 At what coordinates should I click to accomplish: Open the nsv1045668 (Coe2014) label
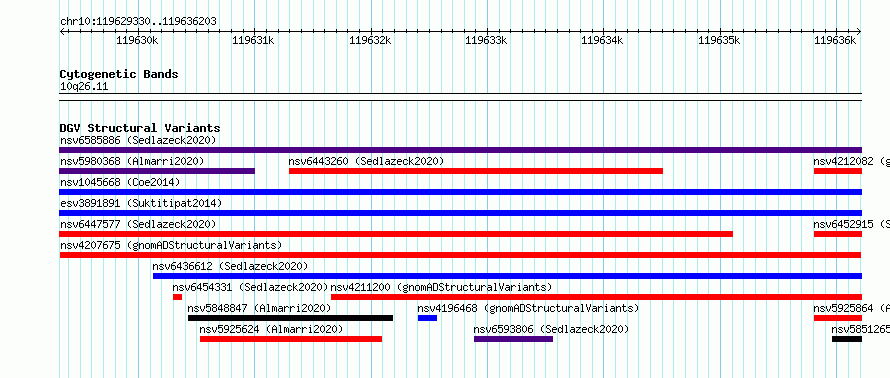pos(120,182)
